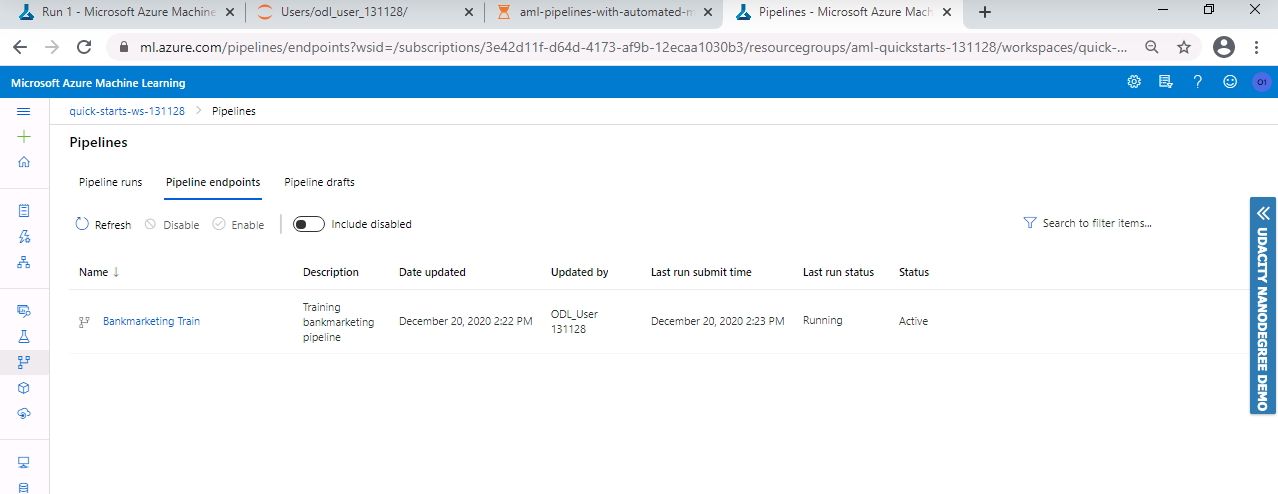The height and width of the screenshot is (494, 1278).
Task: Click the browser back arrow
Action: (20, 47)
